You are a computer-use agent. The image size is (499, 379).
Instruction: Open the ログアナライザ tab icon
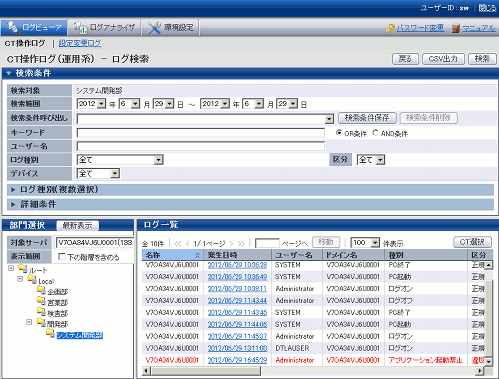(80, 28)
